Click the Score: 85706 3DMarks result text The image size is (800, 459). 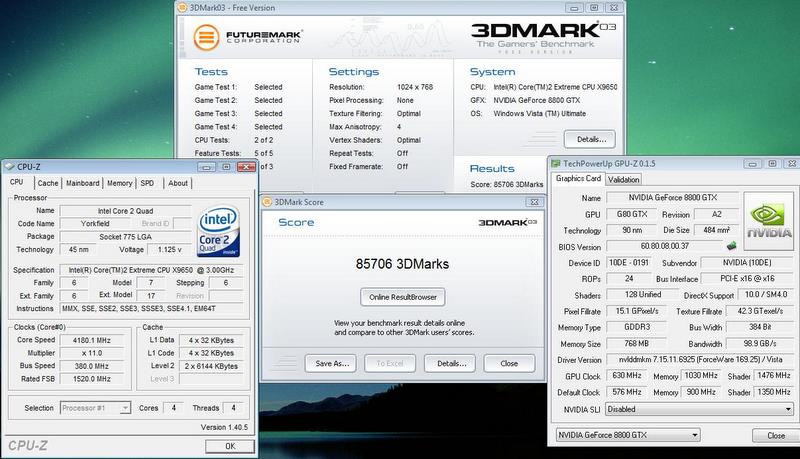pyautogui.click(x=507, y=184)
